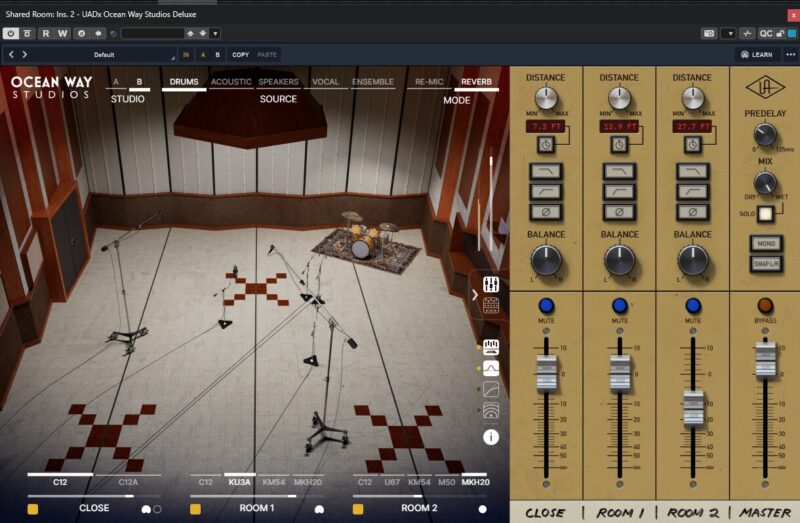This screenshot has height=523, width=800.
Task: Mute the ROOM 2 channel
Action: (x=692, y=306)
